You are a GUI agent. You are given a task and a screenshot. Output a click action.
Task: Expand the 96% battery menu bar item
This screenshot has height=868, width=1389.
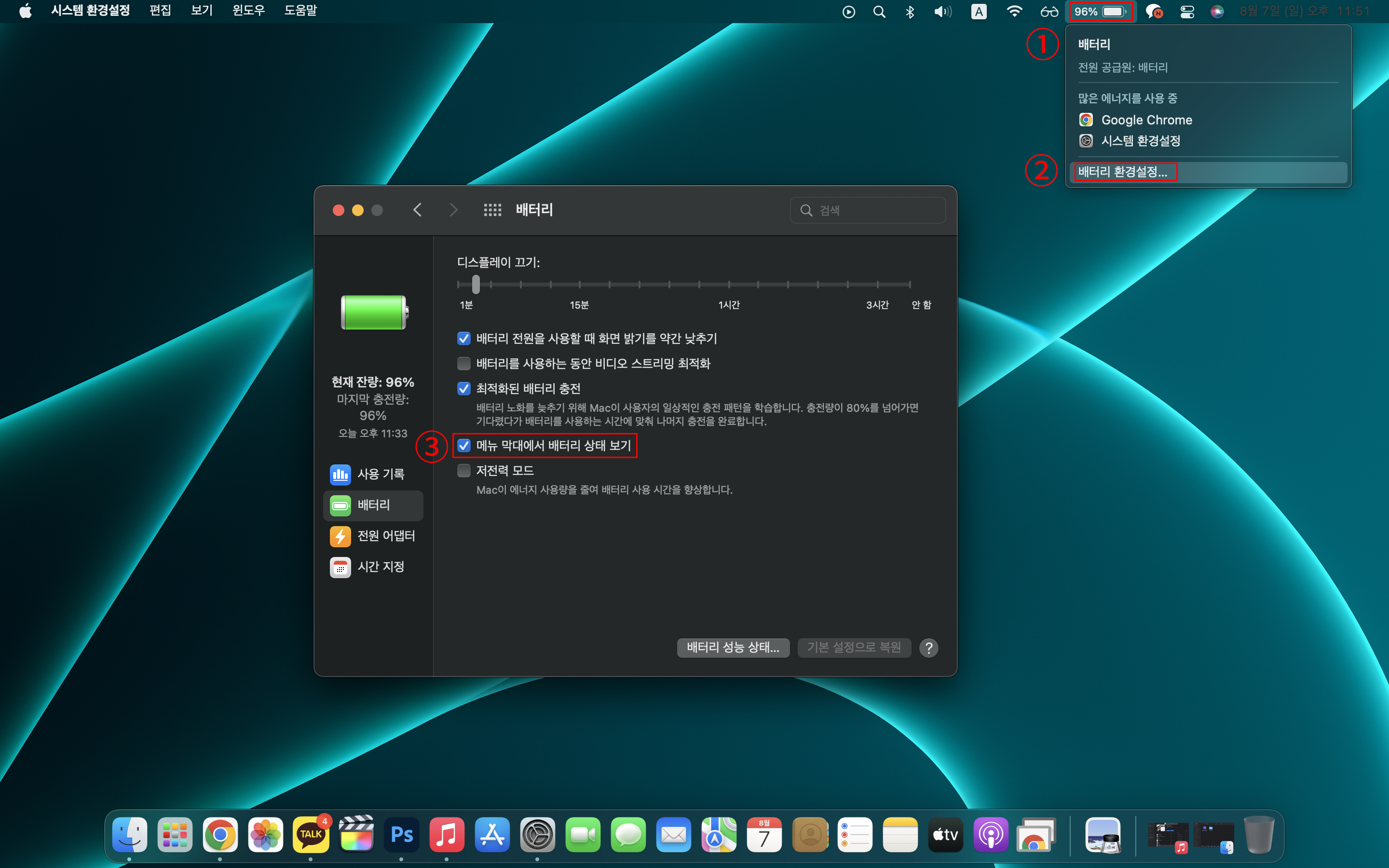(x=1100, y=12)
